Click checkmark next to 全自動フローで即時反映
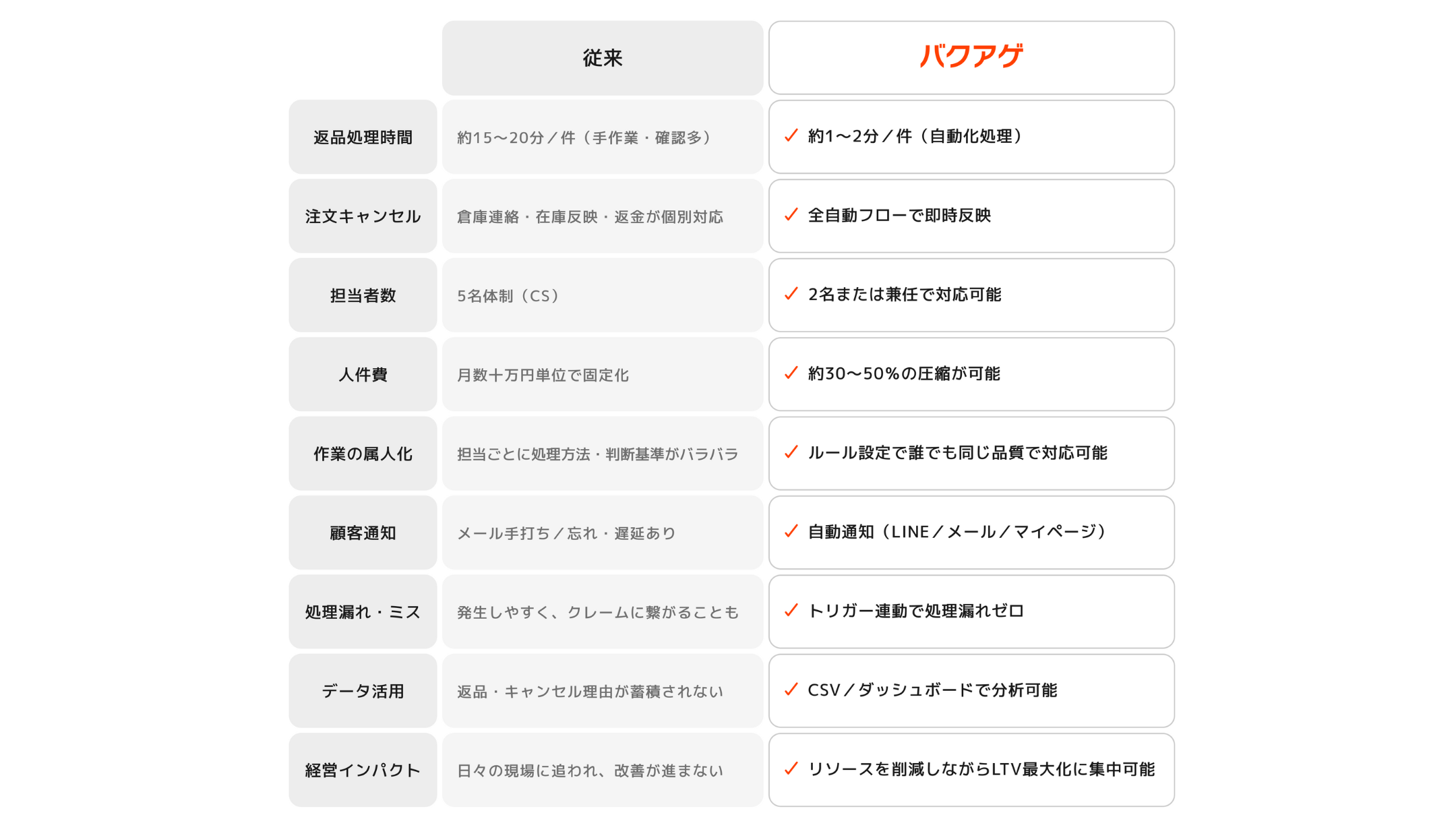The height and width of the screenshot is (819, 1456). point(791,215)
